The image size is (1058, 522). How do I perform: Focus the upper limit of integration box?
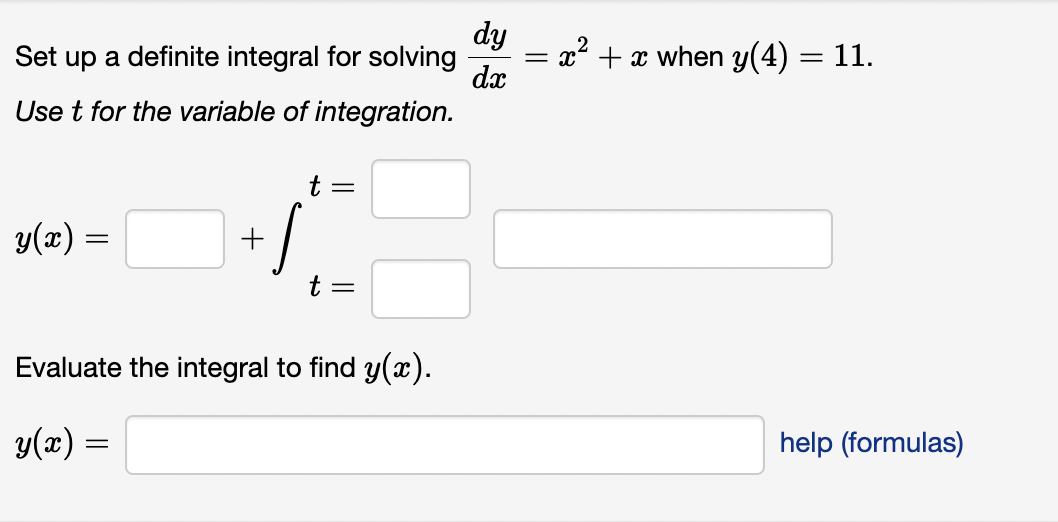click(x=420, y=189)
